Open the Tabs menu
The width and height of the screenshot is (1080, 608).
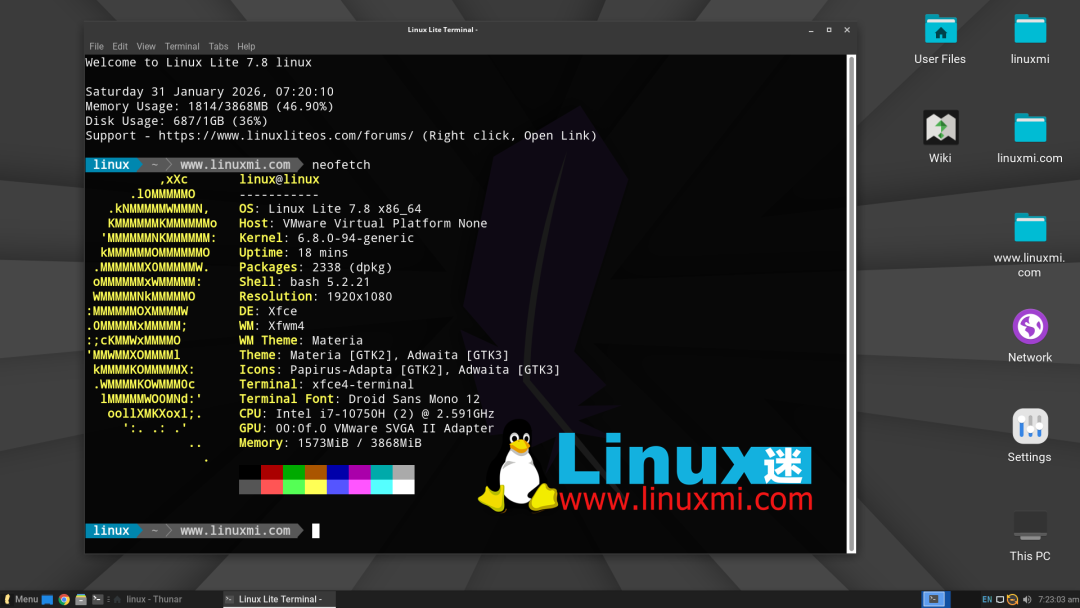click(x=218, y=45)
